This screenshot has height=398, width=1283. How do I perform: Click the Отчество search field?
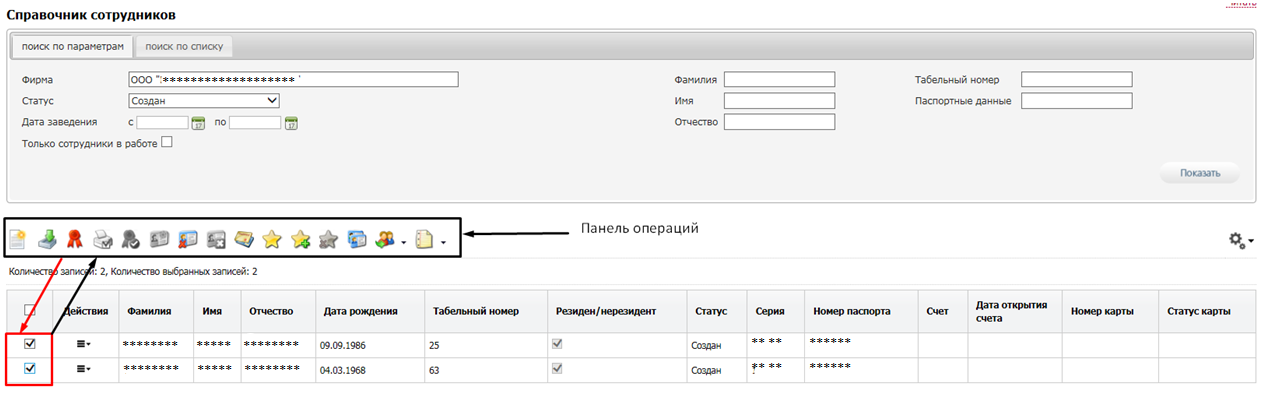coord(779,122)
